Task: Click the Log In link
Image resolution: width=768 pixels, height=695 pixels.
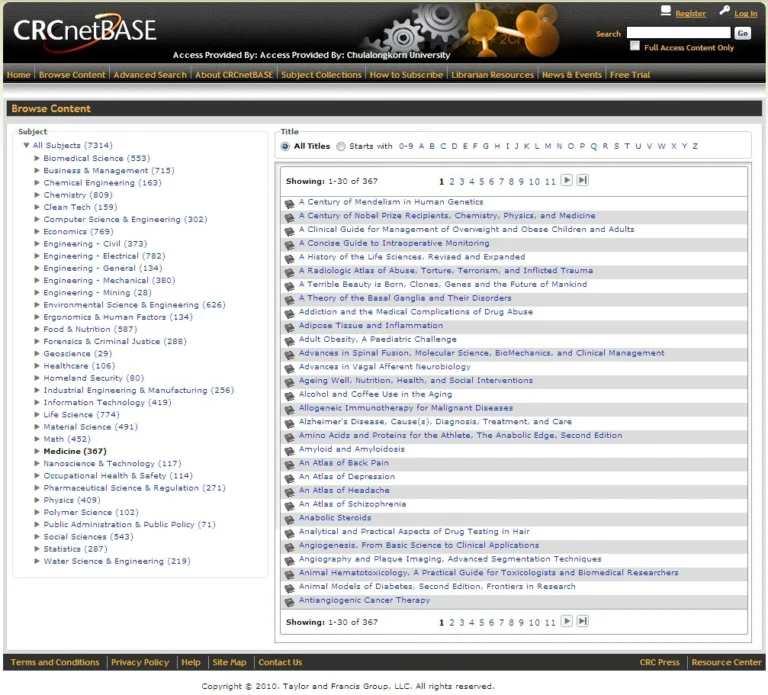Action: [745, 14]
